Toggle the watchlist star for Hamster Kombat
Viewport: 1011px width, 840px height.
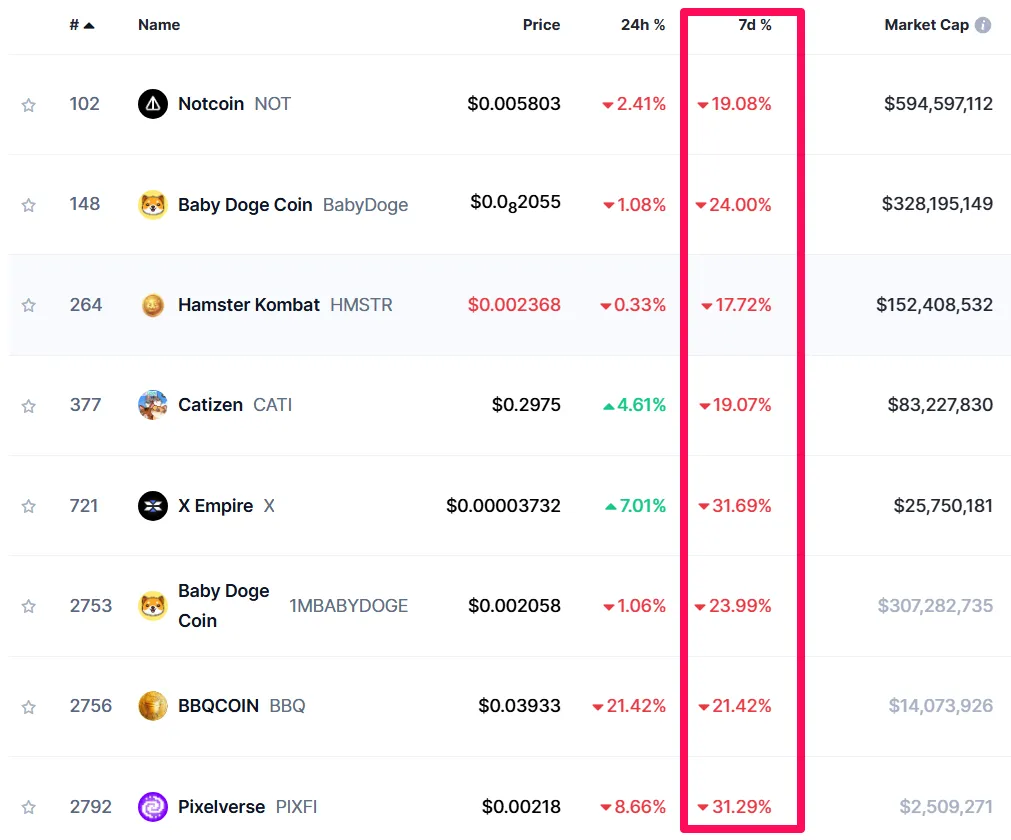pyautogui.click(x=28, y=305)
